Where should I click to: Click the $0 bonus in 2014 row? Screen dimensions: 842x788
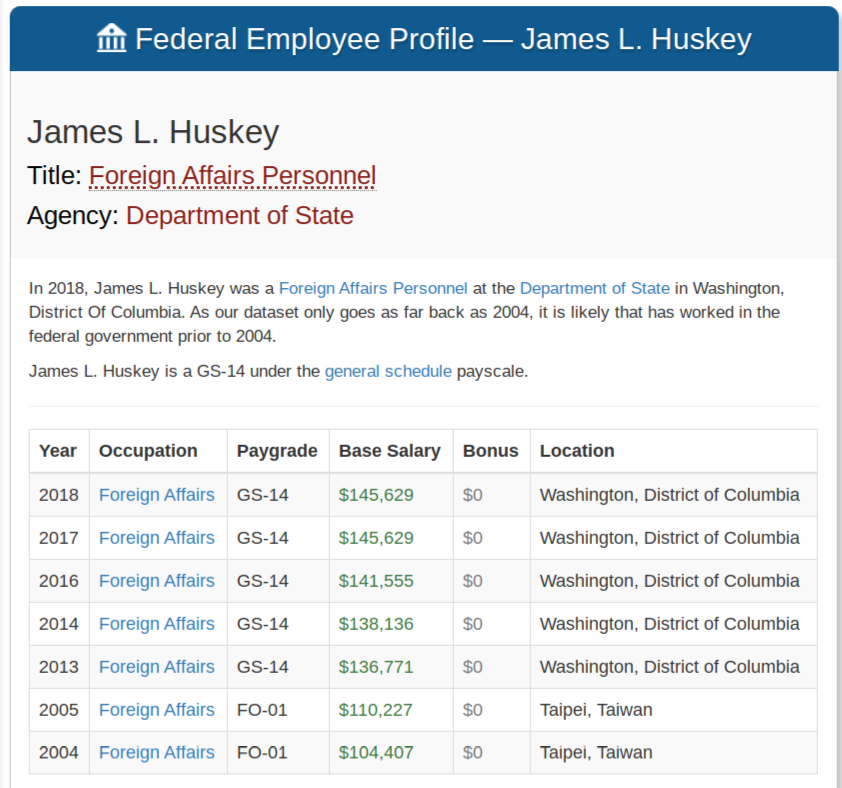(473, 624)
